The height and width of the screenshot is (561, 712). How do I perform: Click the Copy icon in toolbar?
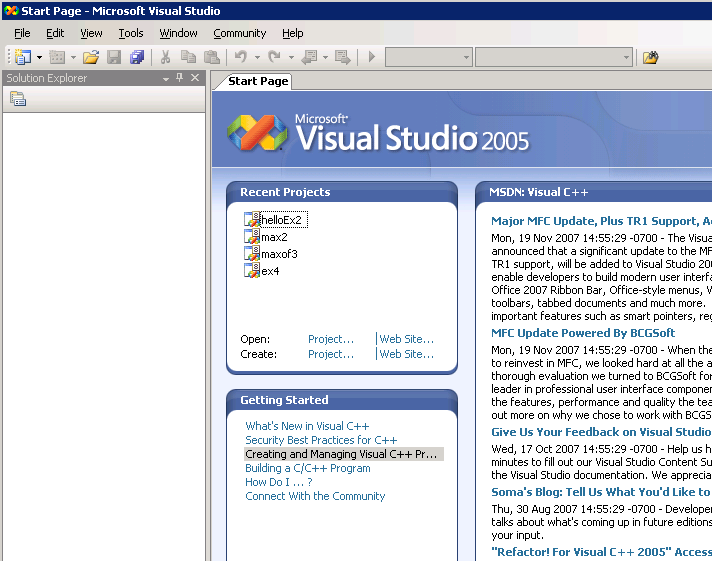point(188,57)
